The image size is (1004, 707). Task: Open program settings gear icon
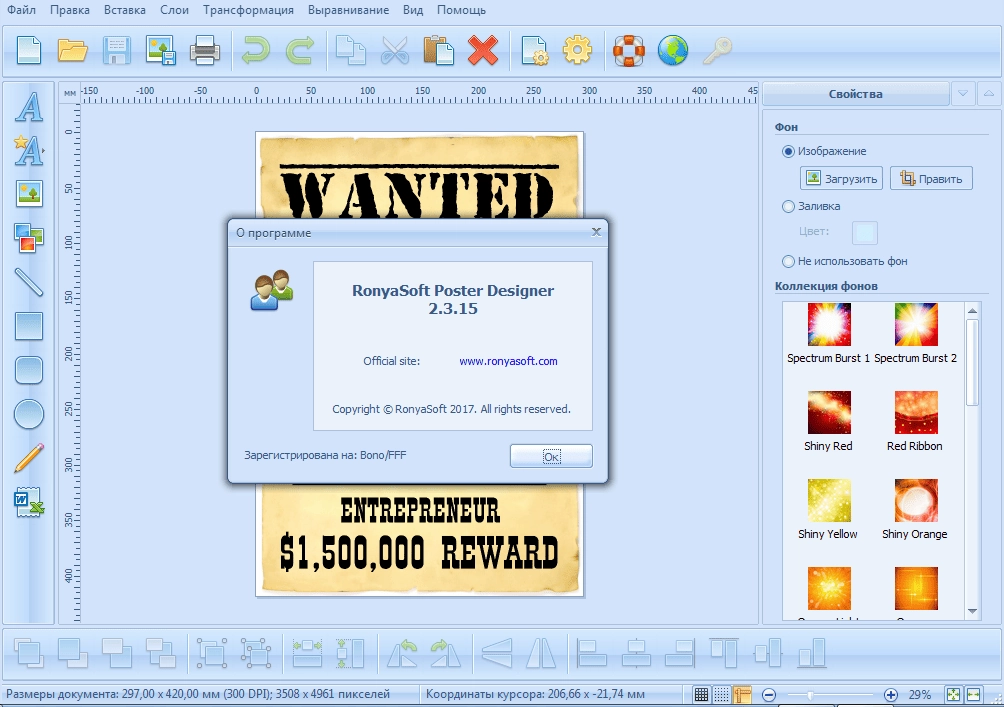[x=578, y=51]
